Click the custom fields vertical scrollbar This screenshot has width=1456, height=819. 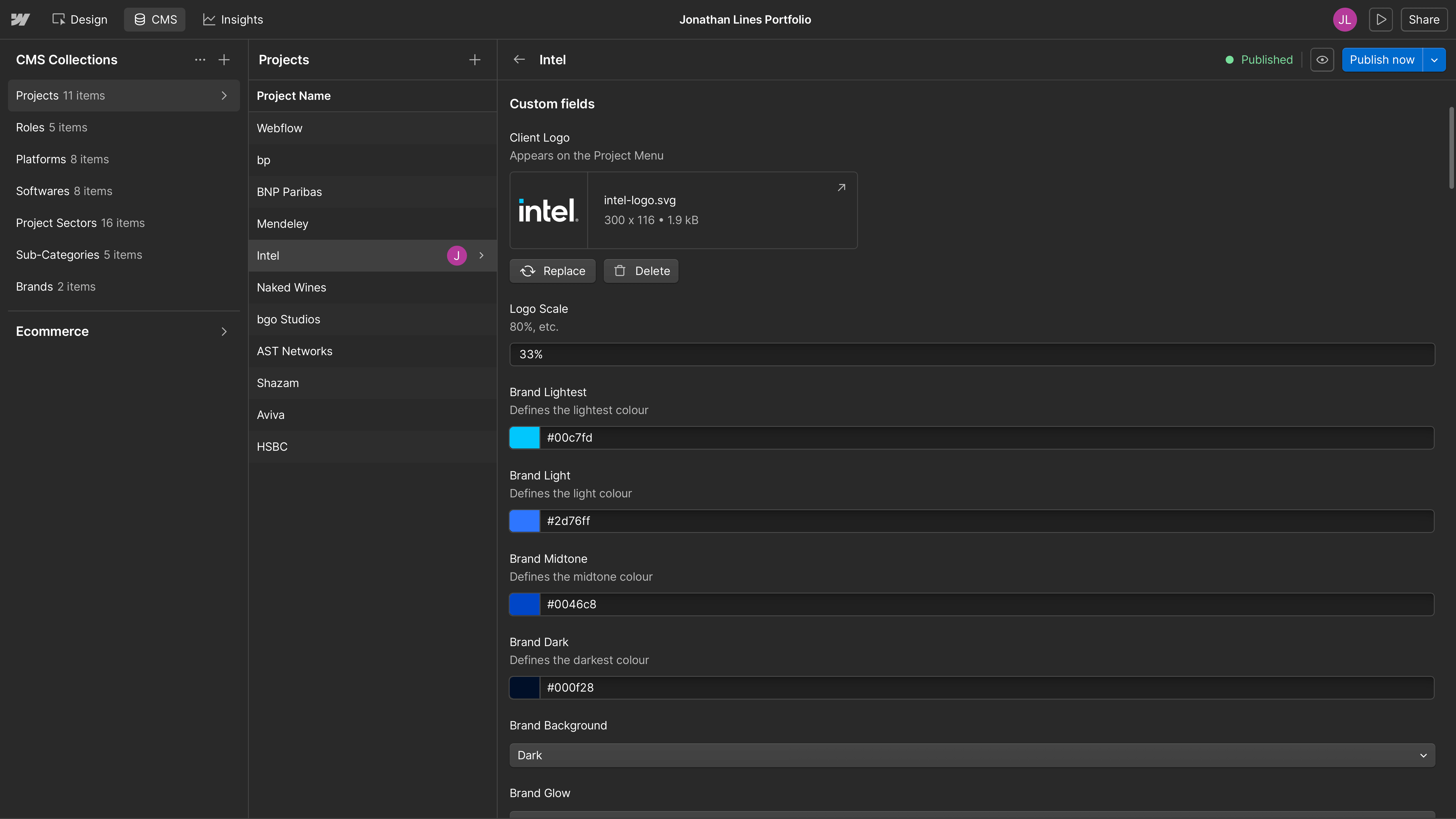pyautogui.click(x=1451, y=148)
